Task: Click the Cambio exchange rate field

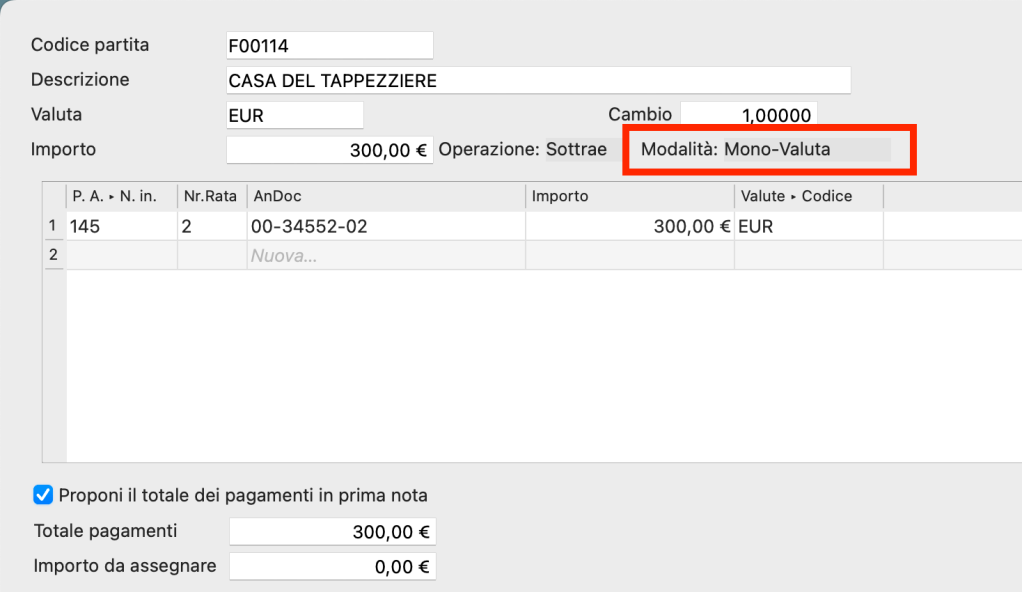Action: (x=748, y=116)
